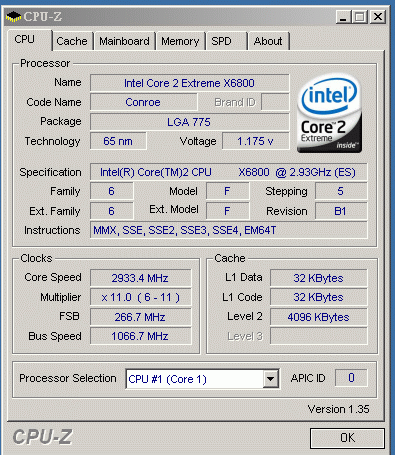
Task: Maximize the CPU-Z window
Action: 360,17
